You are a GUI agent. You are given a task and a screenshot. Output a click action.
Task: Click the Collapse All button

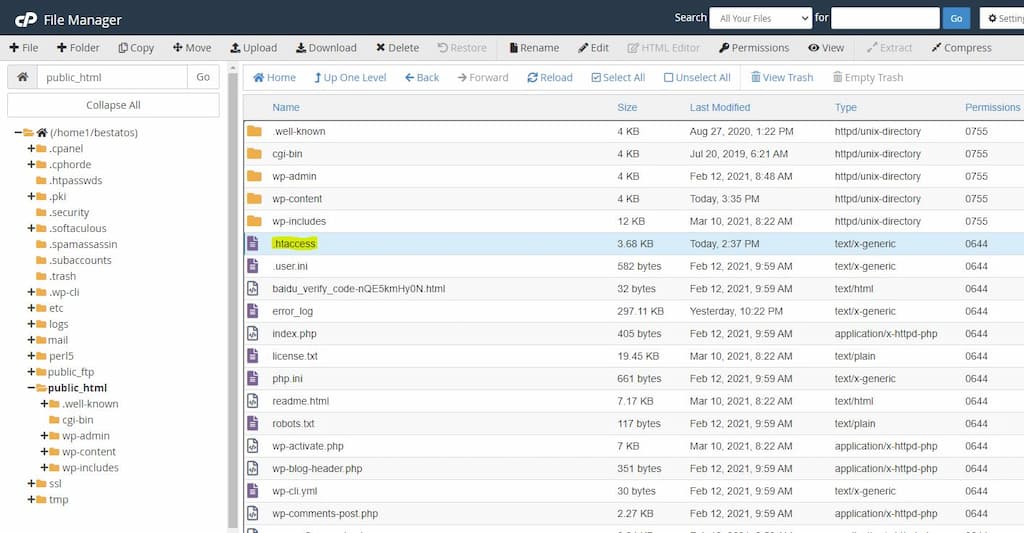[x=113, y=105]
